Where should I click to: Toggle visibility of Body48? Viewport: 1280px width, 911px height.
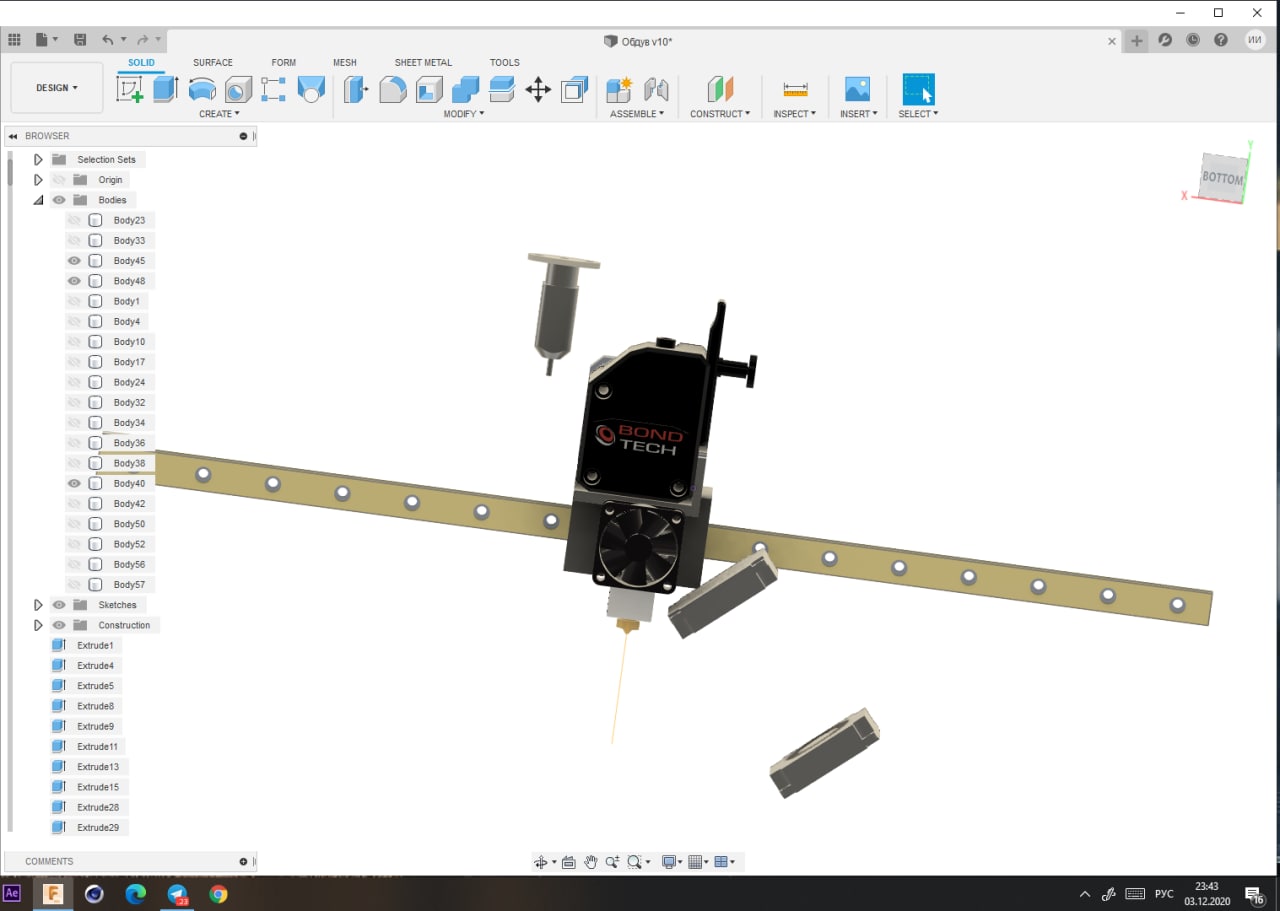click(74, 281)
